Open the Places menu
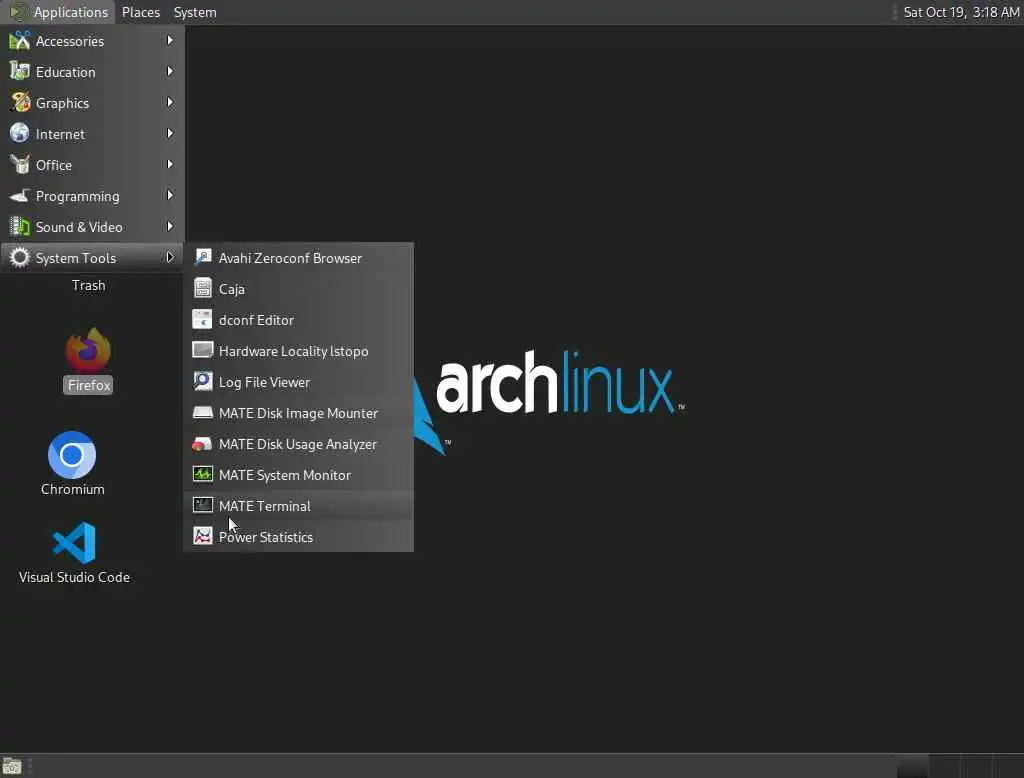This screenshot has width=1024, height=778. (x=140, y=12)
